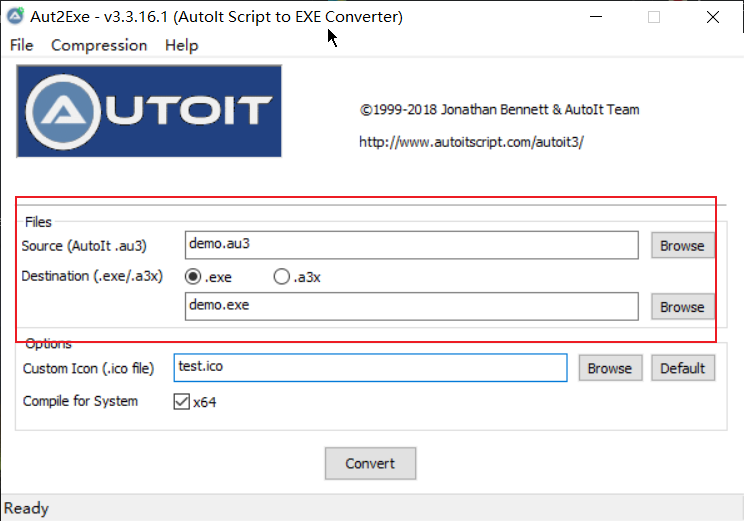This screenshot has height=521, width=744.
Task: Click the Source demo.au3 input field
Action: (411, 245)
